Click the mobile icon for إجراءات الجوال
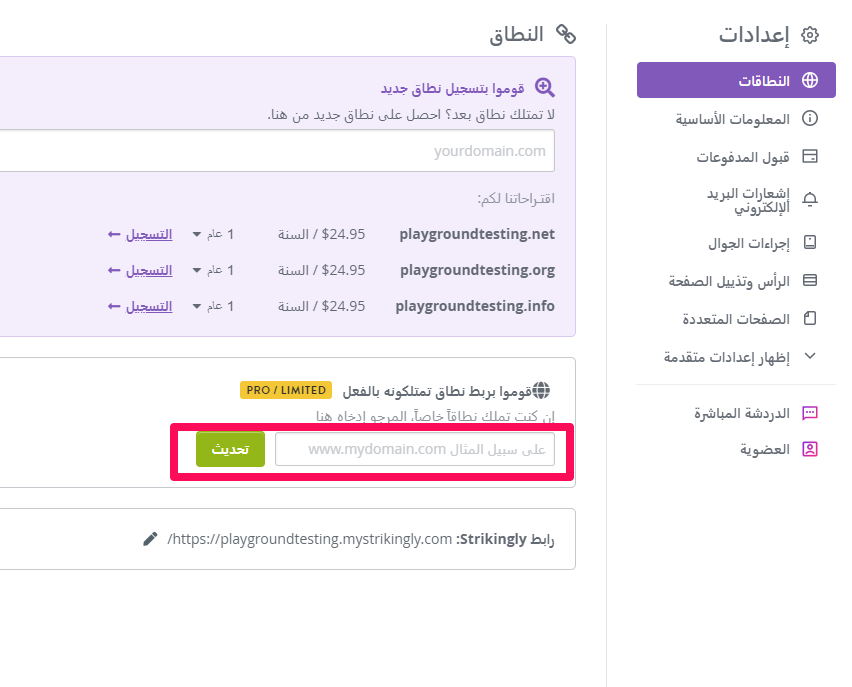The width and height of the screenshot is (852, 687). click(810, 242)
